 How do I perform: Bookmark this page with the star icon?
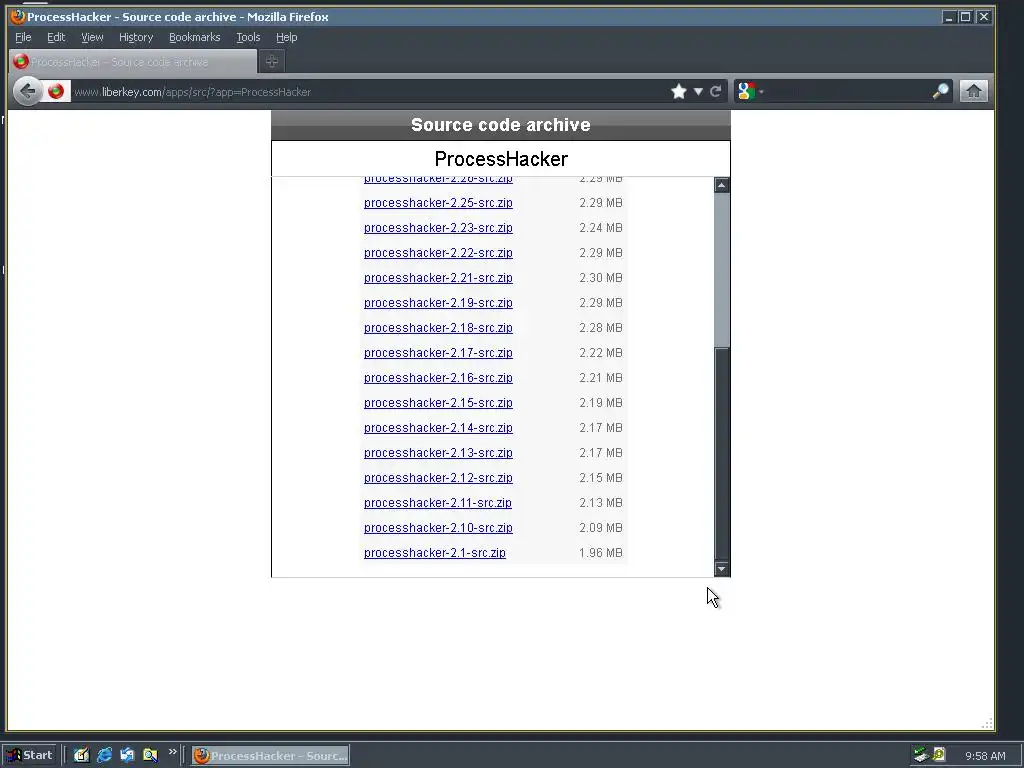[x=679, y=91]
